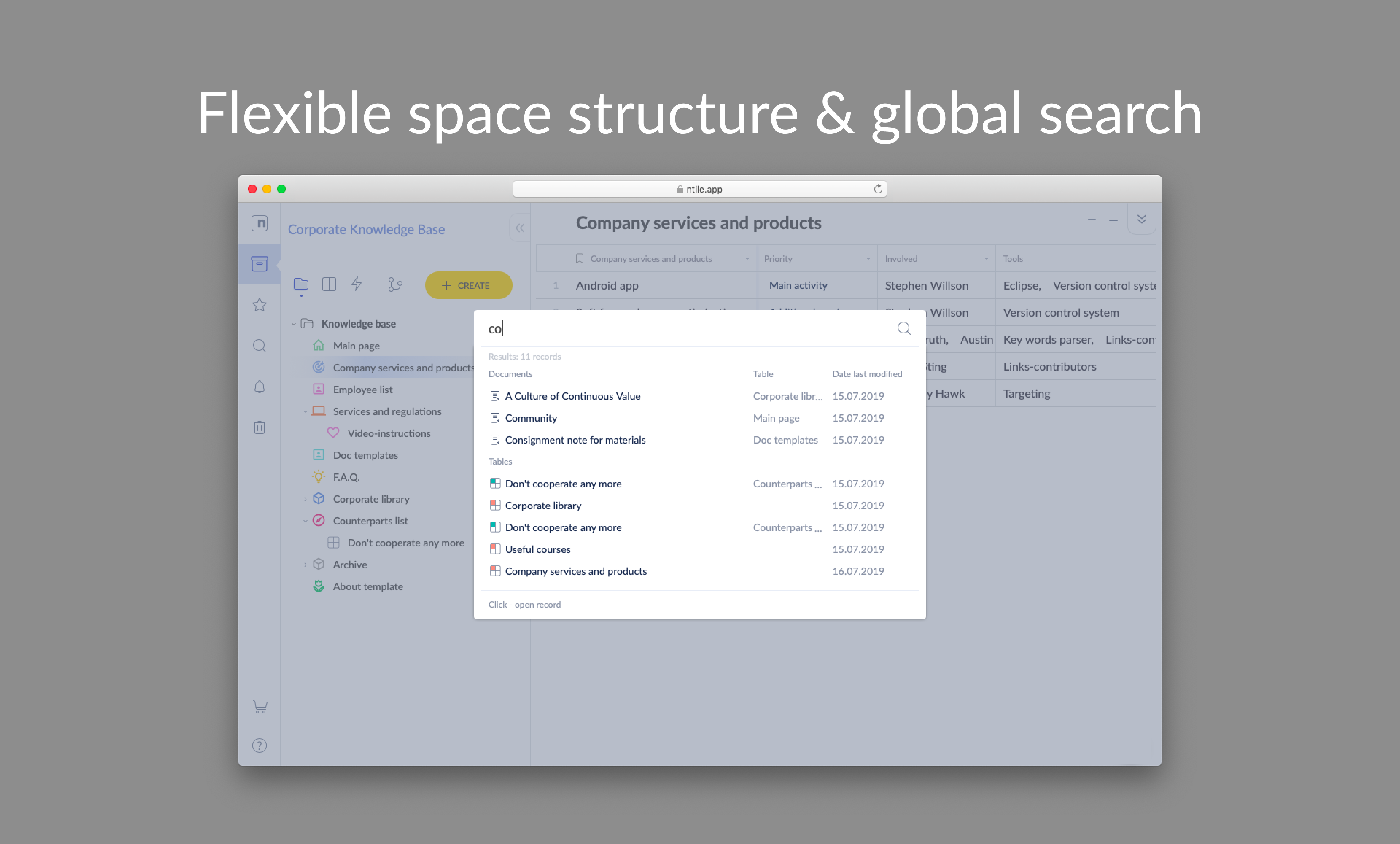The height and width of the screenshot is (844, 1400).
Task: Open the shopping cart icon
Action: (x=260, y=706)
